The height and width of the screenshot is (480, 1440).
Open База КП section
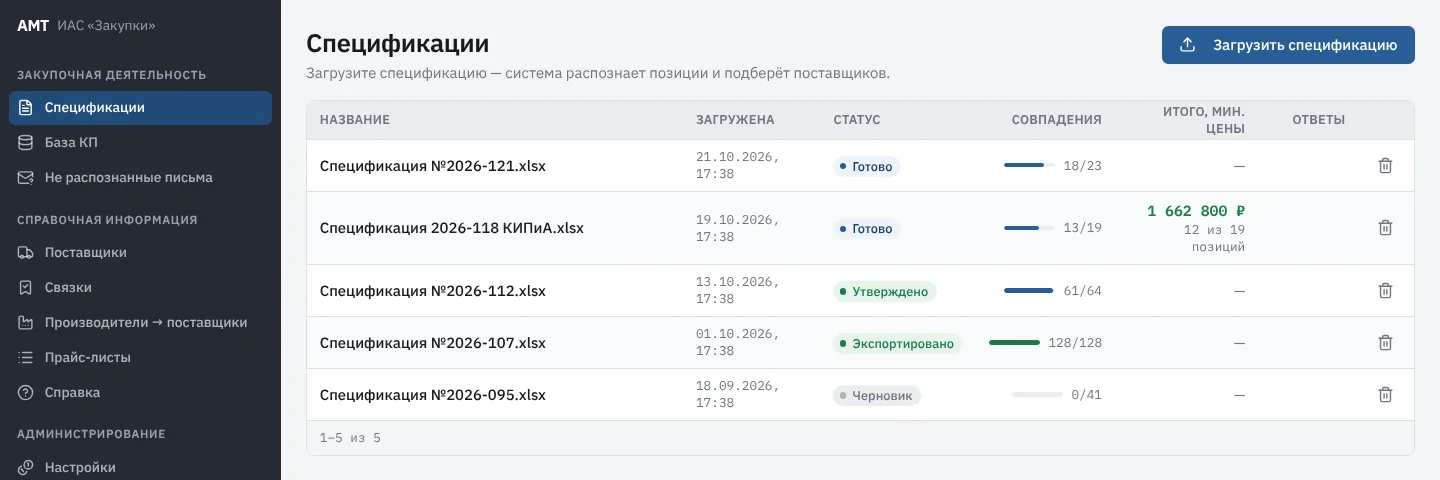point(140,143)
